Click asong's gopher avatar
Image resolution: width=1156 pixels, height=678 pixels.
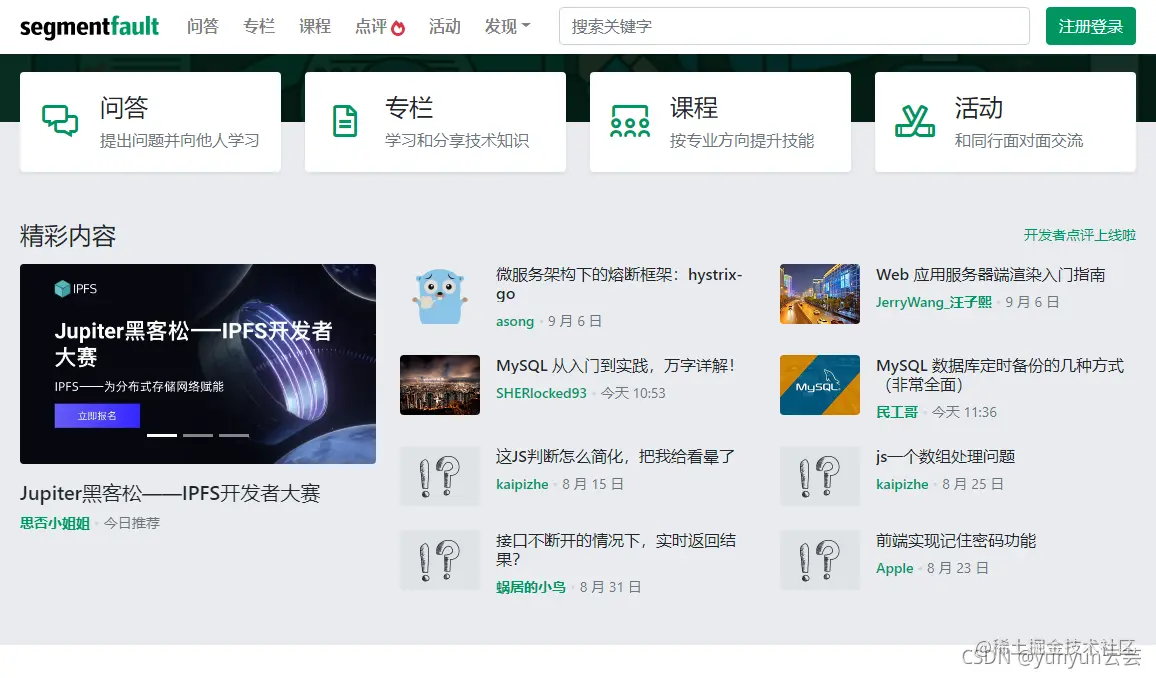pyautogui.click(x=440, y=294)
